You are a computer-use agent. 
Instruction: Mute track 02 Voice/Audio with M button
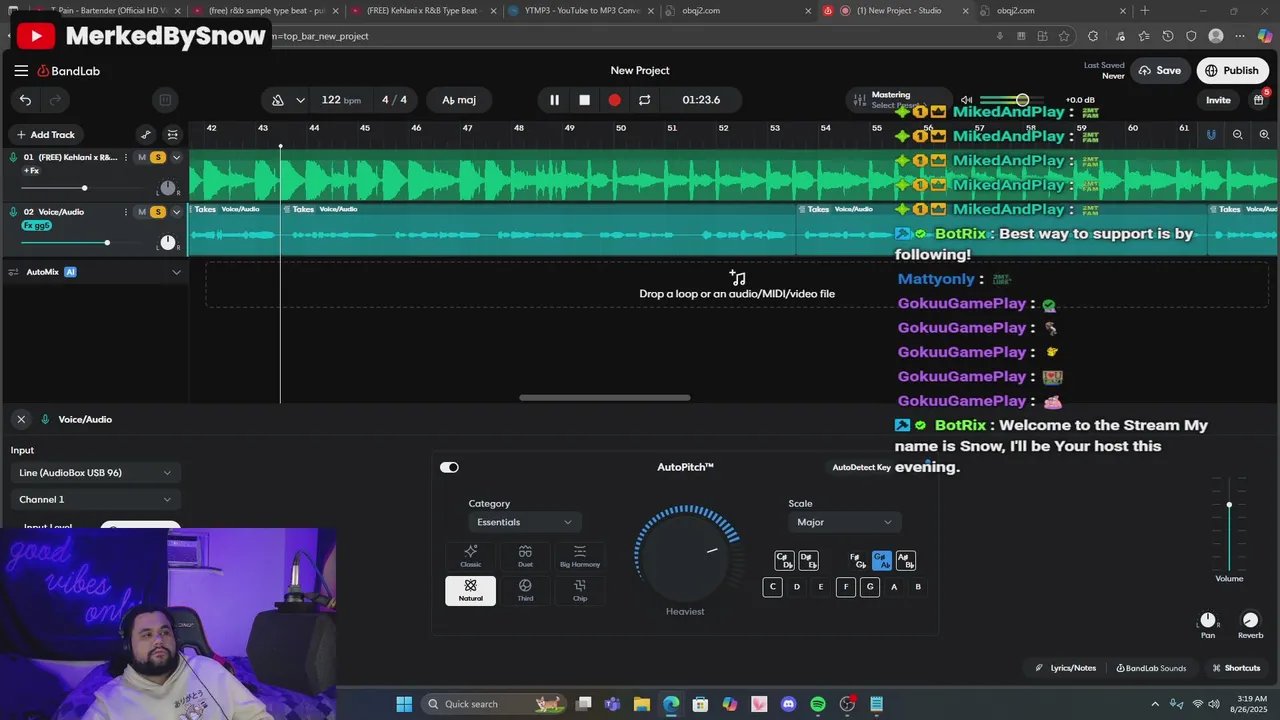tap(142, 212)
